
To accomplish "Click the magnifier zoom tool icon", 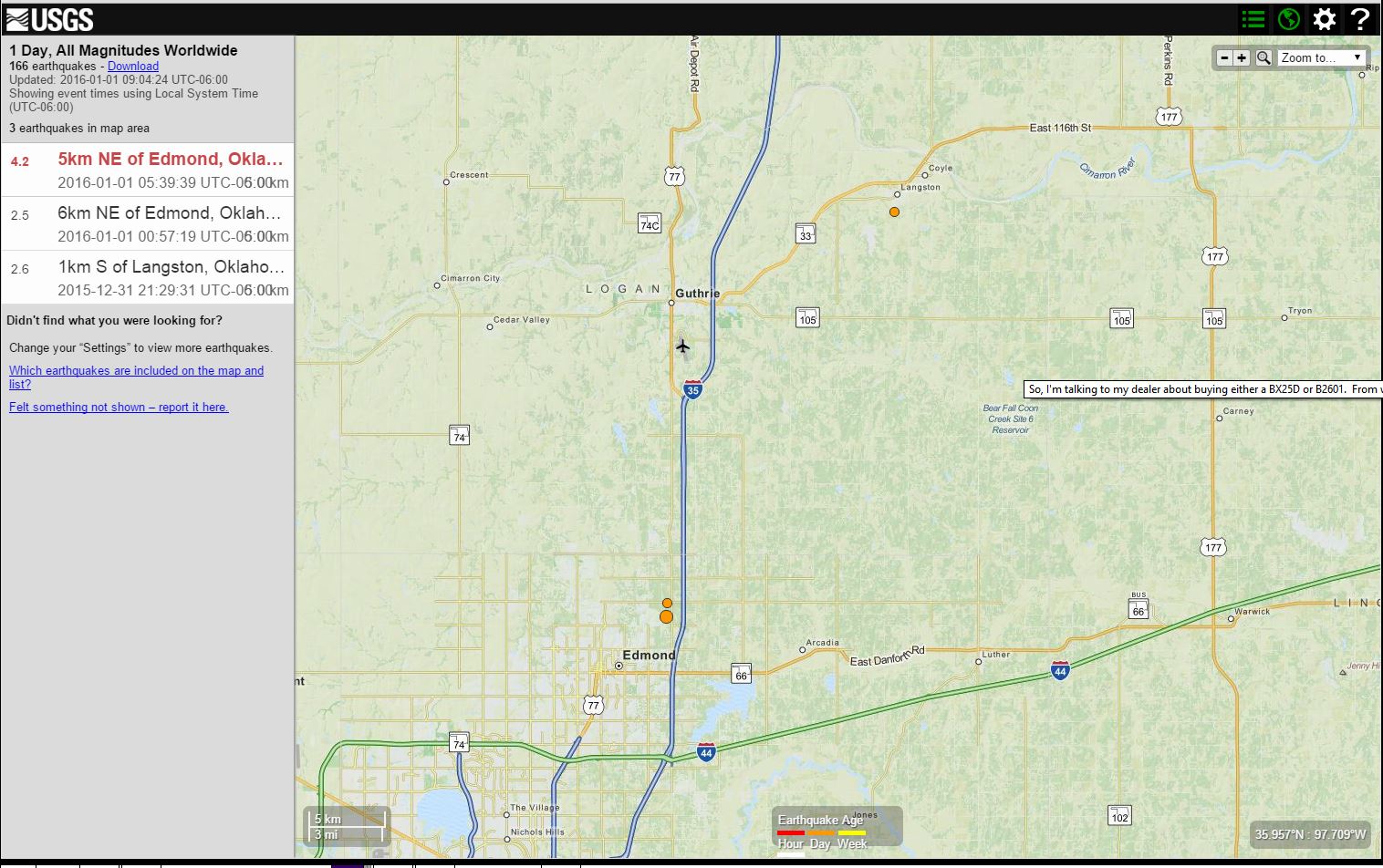I will [x=1263, y=58].
